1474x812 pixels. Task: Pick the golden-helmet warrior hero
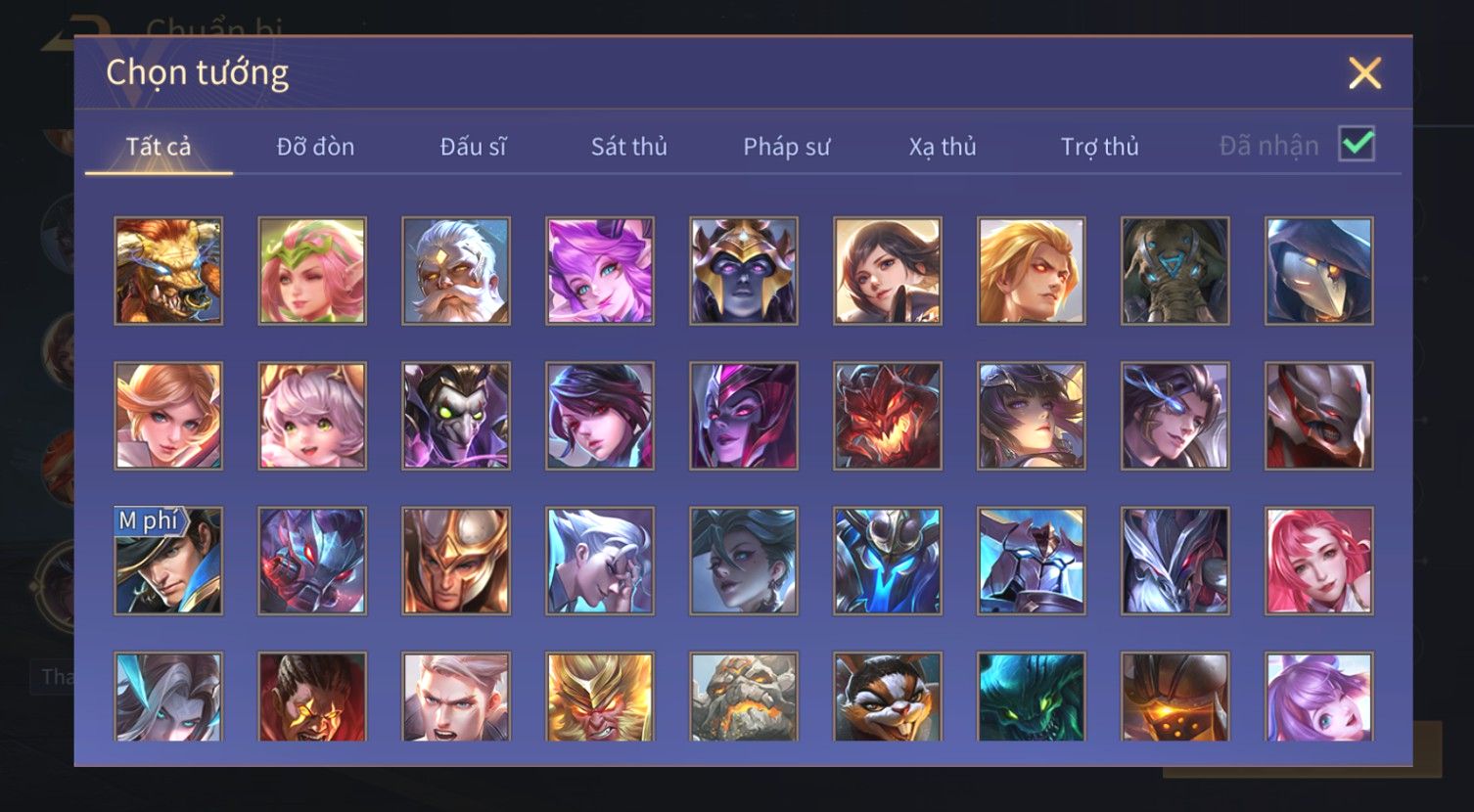pos(456,561)
